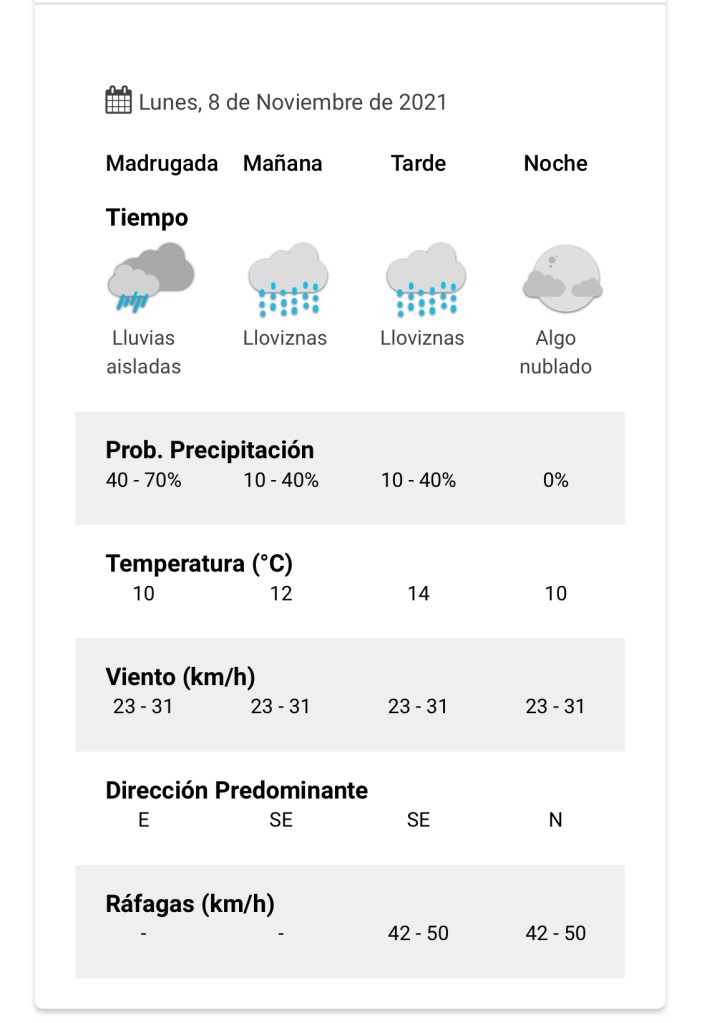Select the Madrugada column header
The height and width of the screenshot is (1023, 702).
(162, 163)
